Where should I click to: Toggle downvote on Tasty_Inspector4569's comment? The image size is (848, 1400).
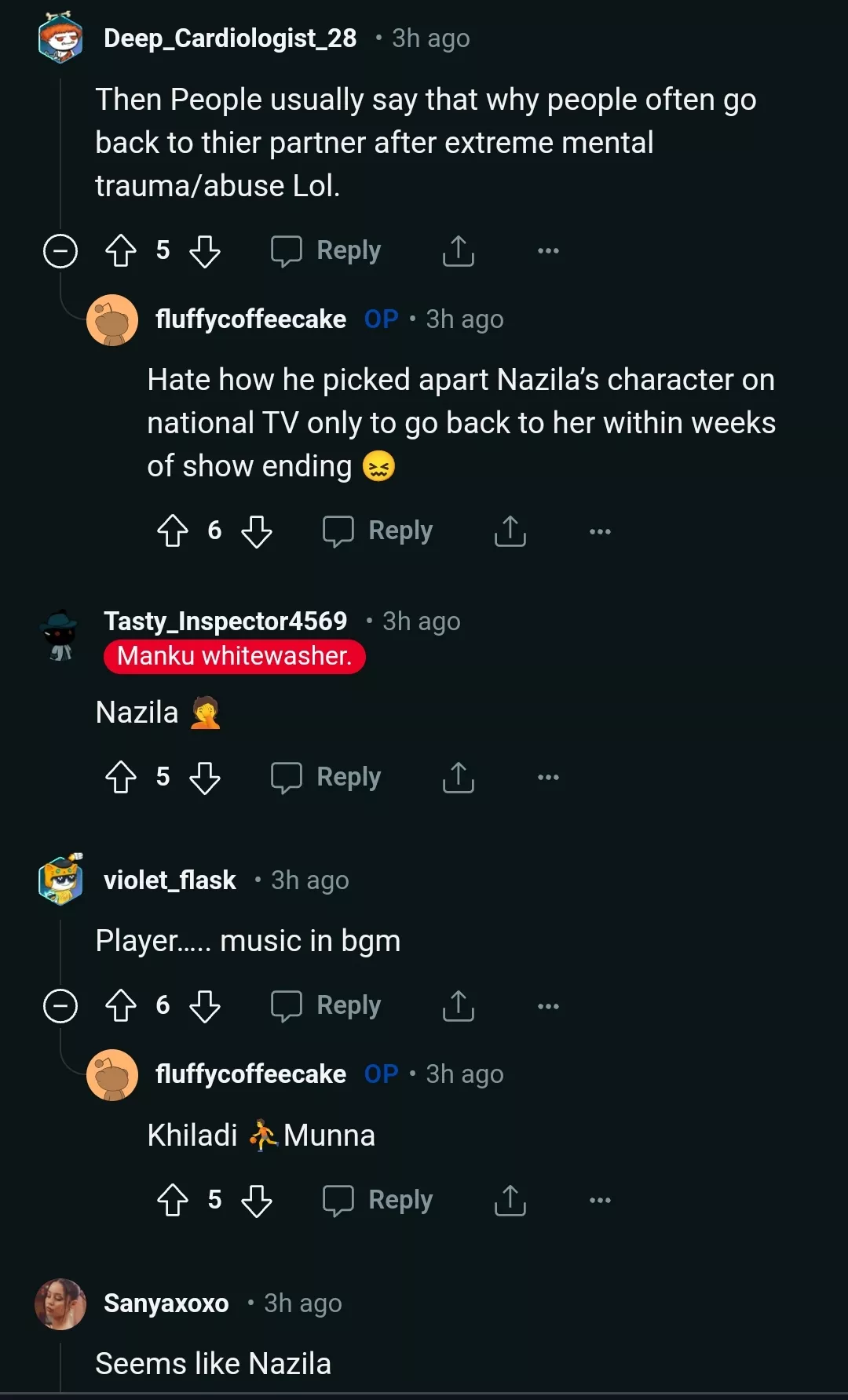206,778
